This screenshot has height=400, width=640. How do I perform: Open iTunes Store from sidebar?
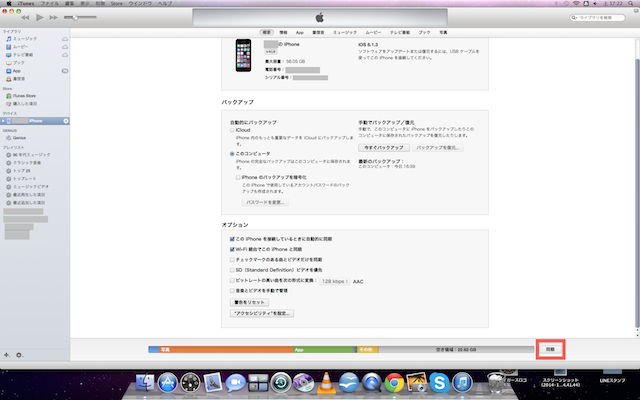coord(21,96)
